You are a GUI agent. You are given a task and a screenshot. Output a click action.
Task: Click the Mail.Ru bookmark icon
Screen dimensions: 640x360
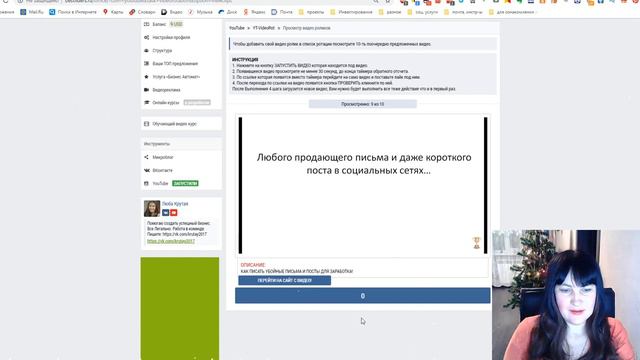coord(24,12)
